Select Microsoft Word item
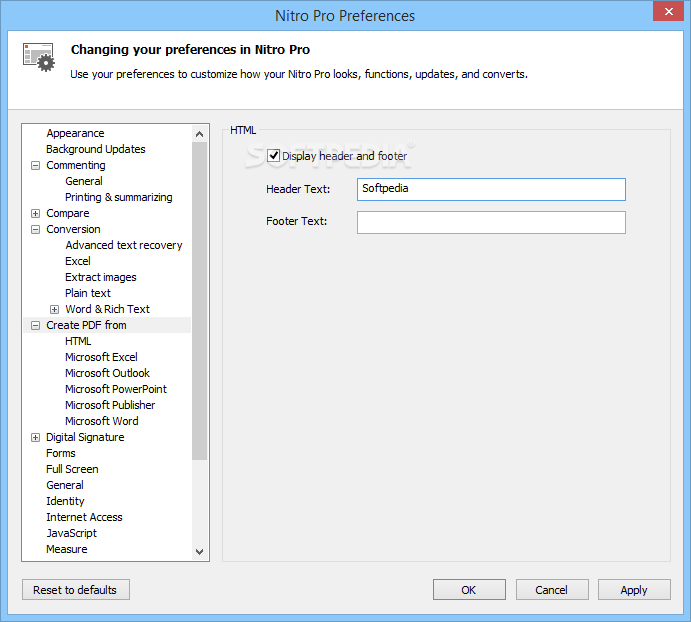 pyautogui.click(x=102, y=421)
